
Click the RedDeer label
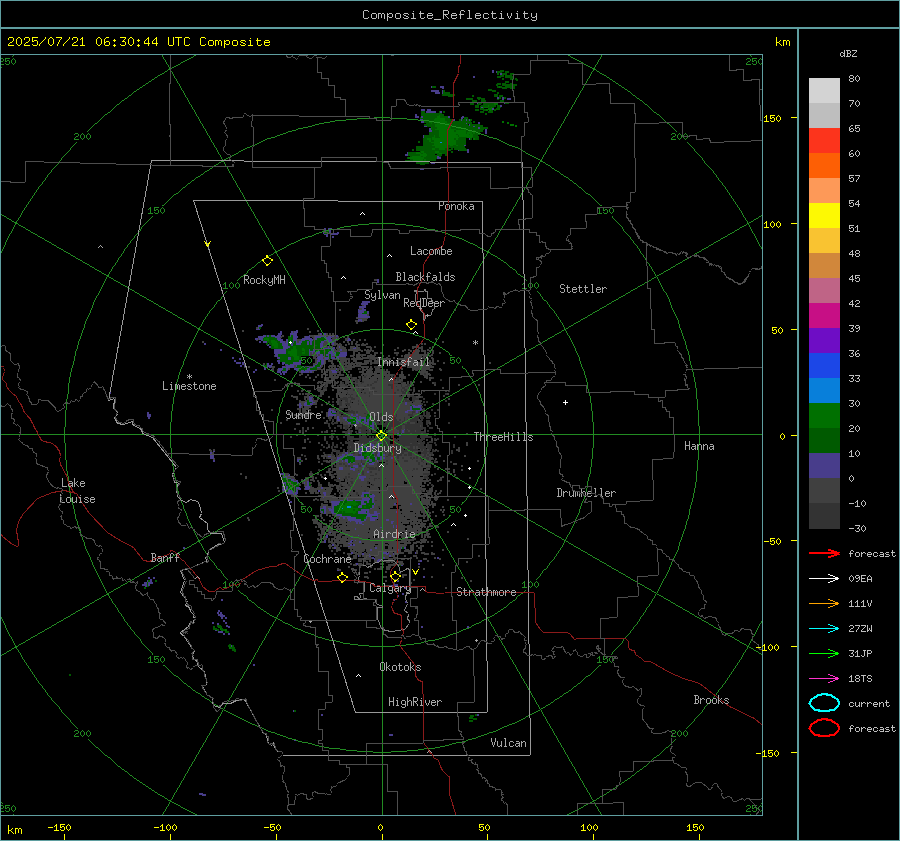[x=424, y=303]
